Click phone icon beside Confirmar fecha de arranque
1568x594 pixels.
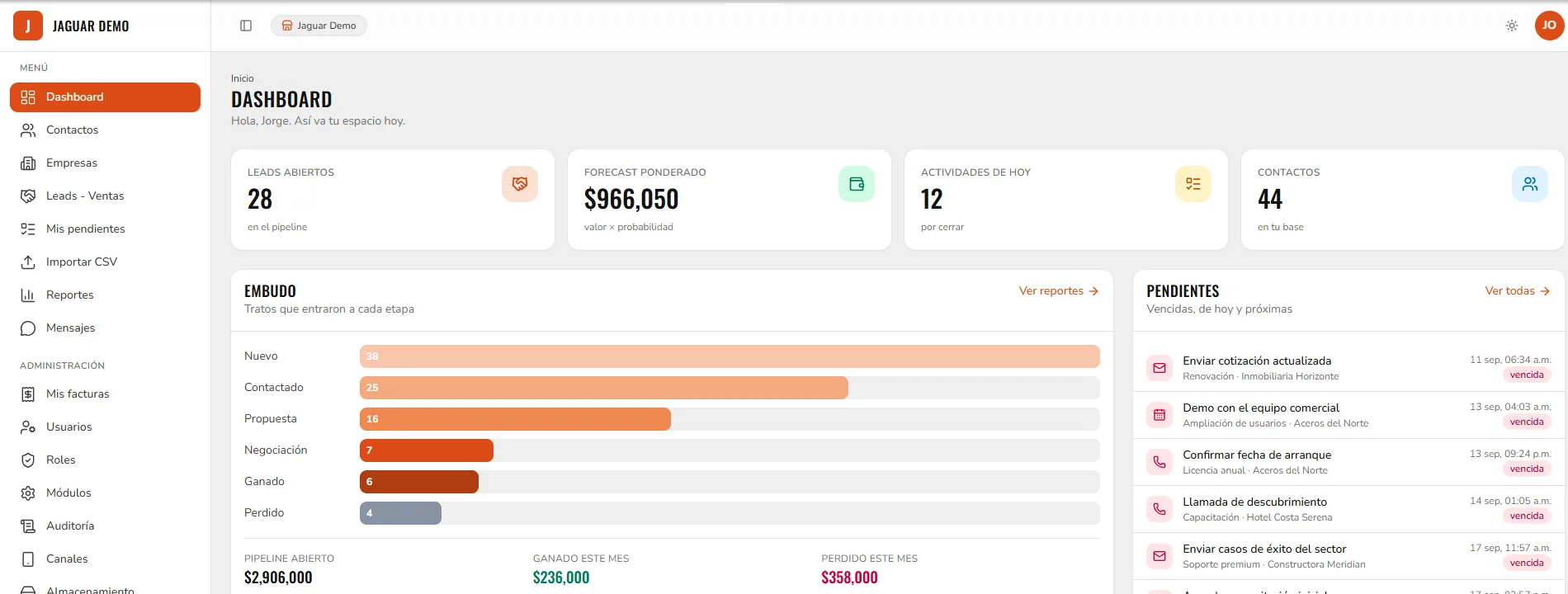(1159, 462)
